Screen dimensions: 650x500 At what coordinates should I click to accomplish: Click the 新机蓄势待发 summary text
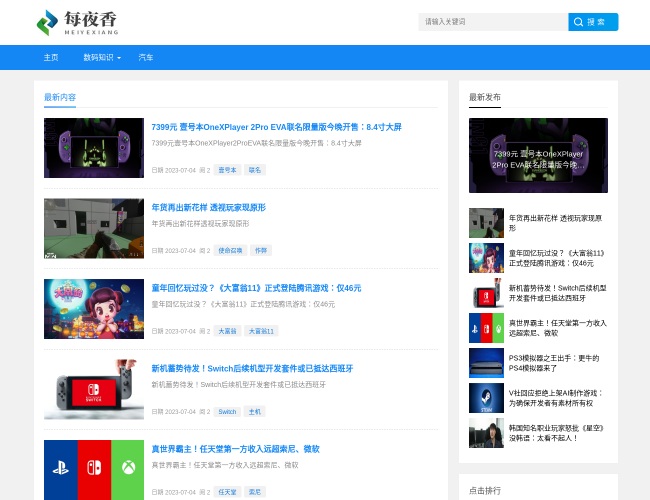point(239,384)
